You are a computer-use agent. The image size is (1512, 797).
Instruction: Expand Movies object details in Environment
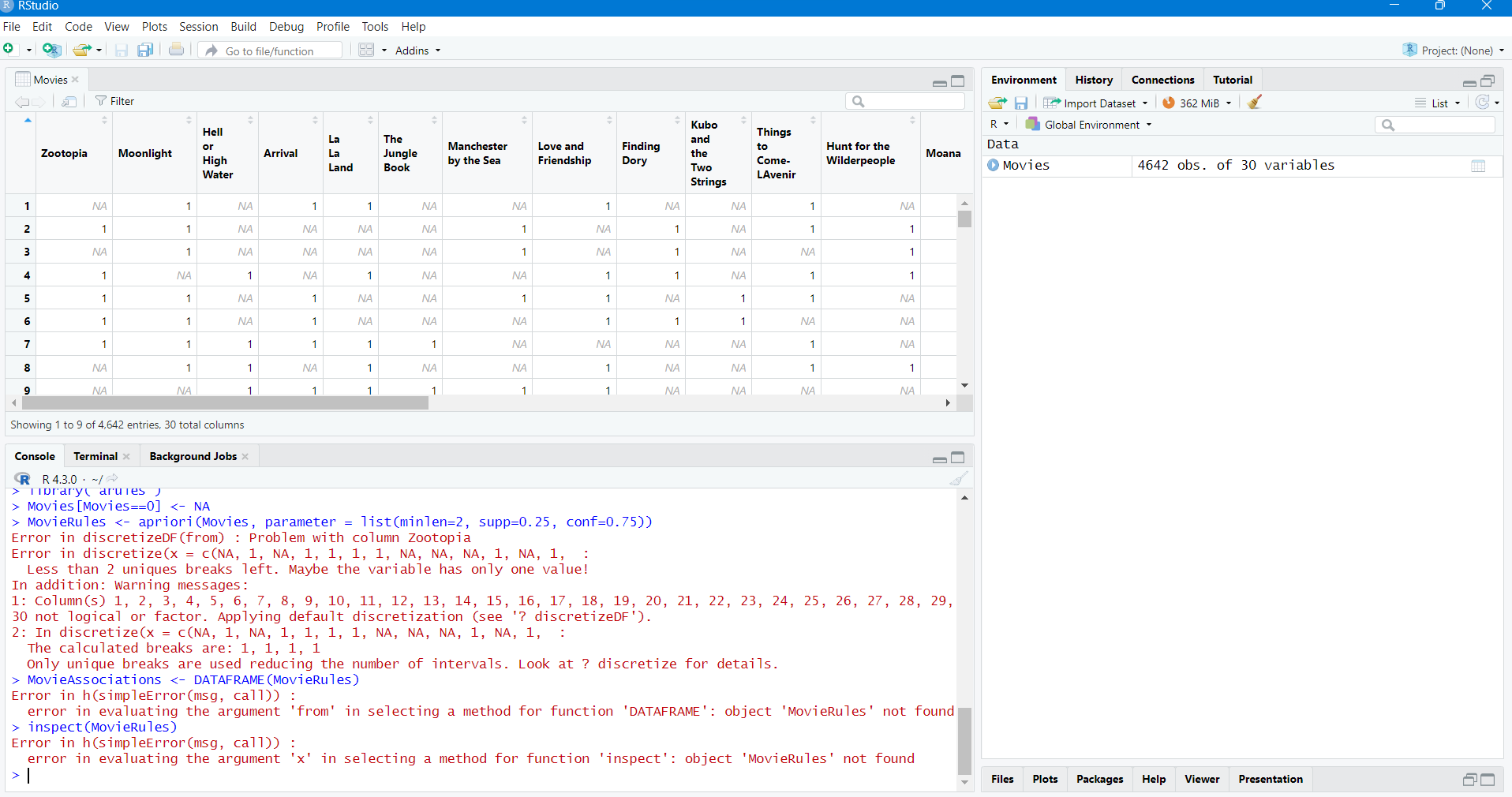pyautogui.click(x=994, y=165)
